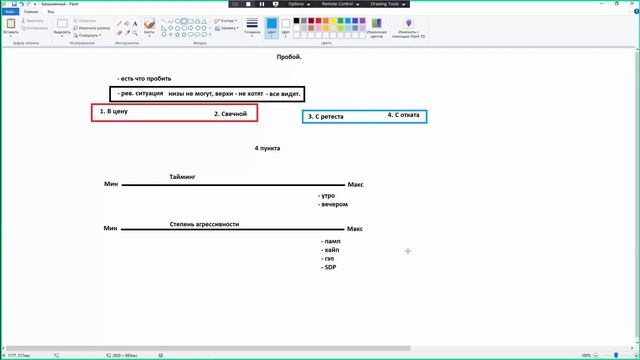Open the Rotate (Повернуть) dropdown
The height and width of the screenshot is (360, 640).
click(87, 36)
